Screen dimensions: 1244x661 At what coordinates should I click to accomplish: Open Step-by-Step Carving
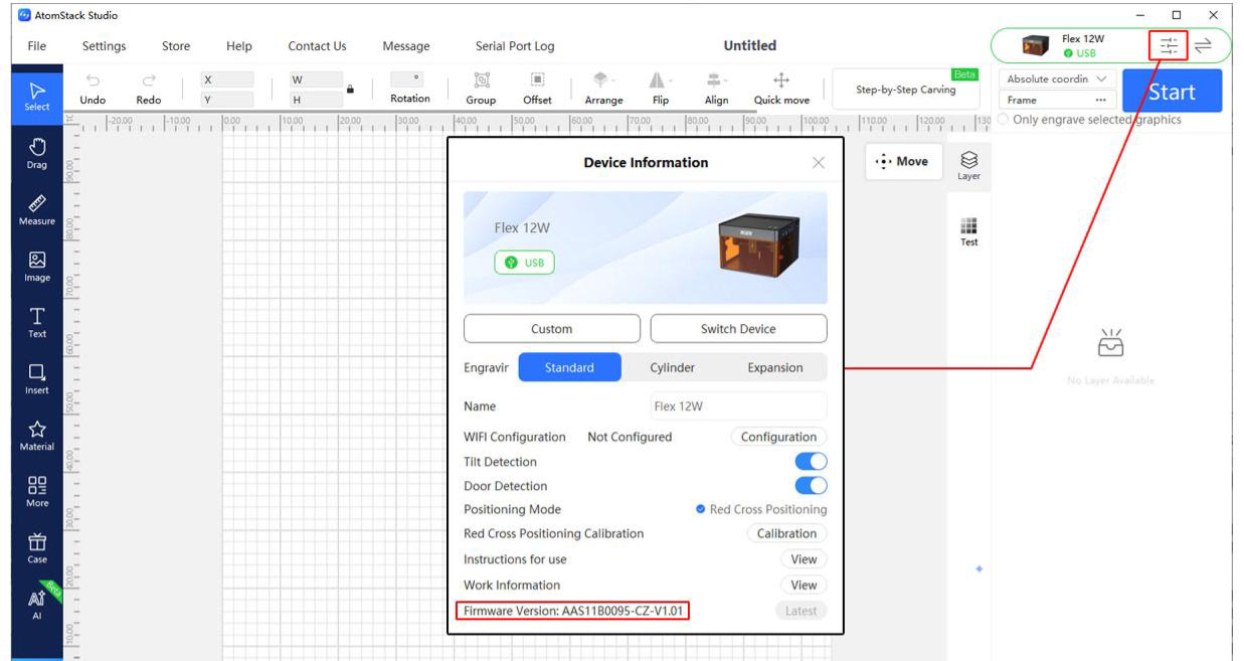[x=906, y=90]
